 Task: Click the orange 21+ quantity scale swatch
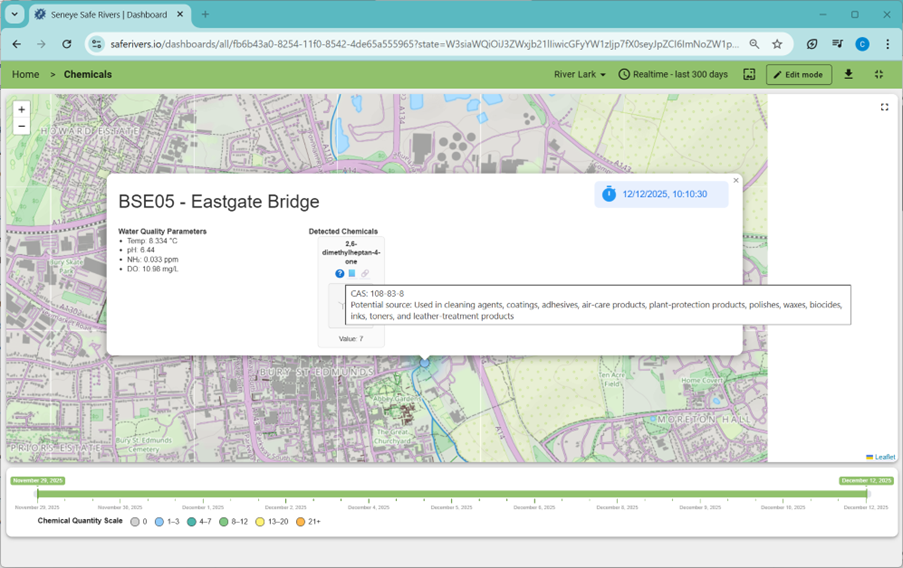(300, 522)
